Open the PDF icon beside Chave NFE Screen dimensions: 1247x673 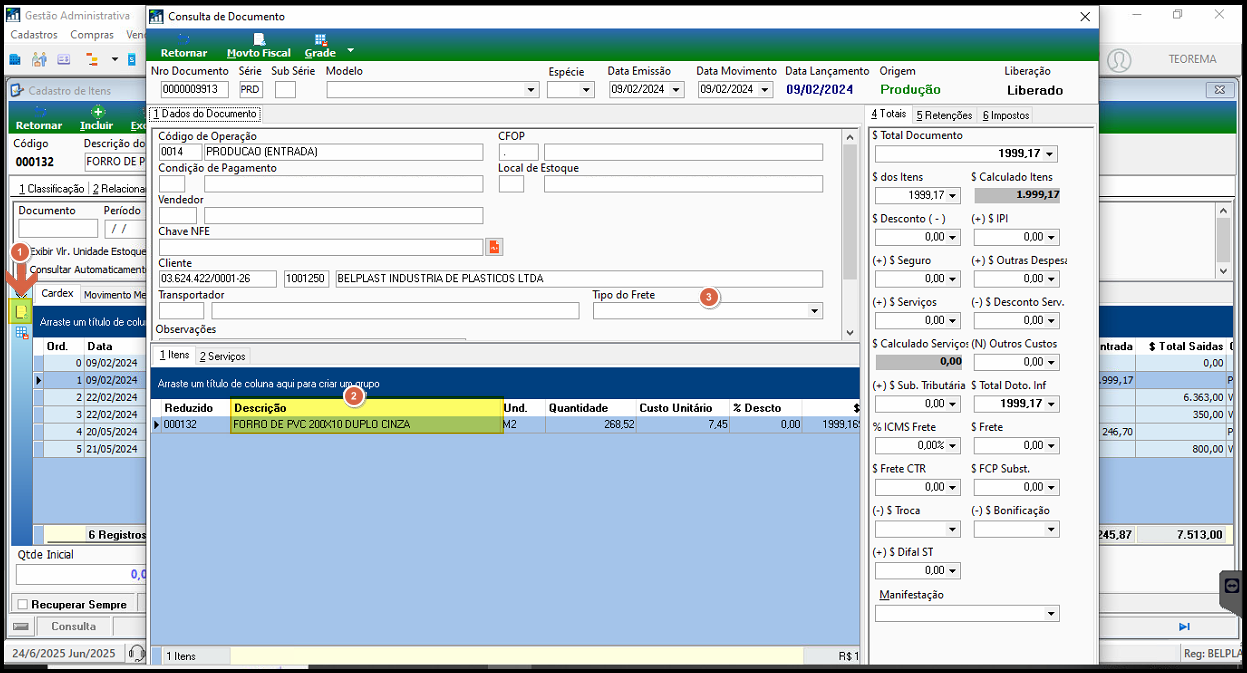[494, 246]
